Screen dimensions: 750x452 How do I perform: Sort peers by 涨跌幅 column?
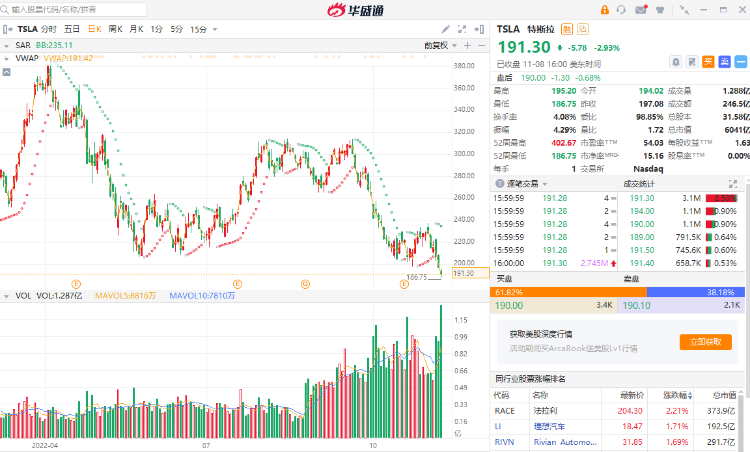coord(677,395)
